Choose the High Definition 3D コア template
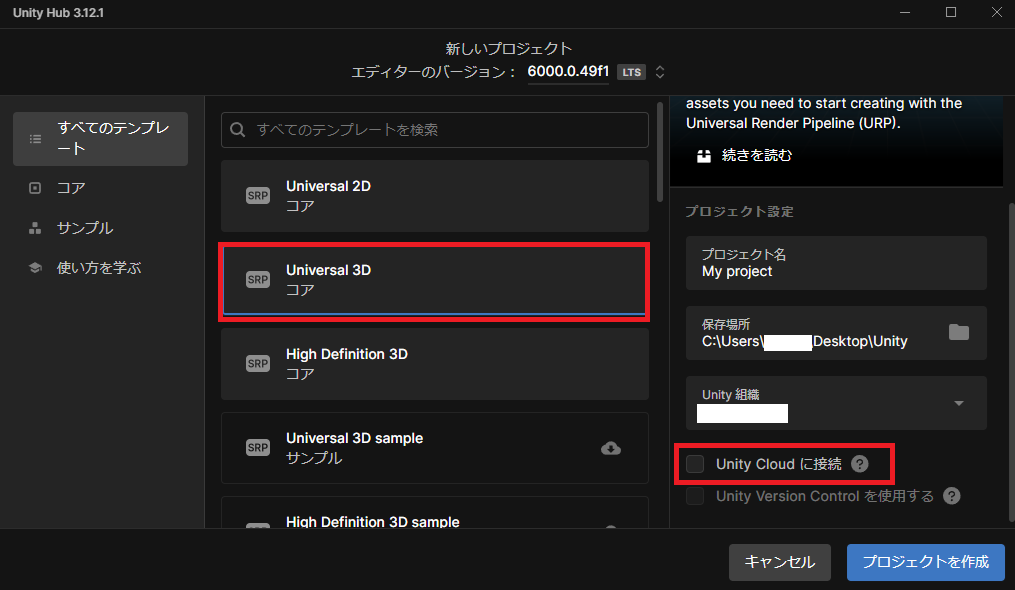 click(435, 364)
